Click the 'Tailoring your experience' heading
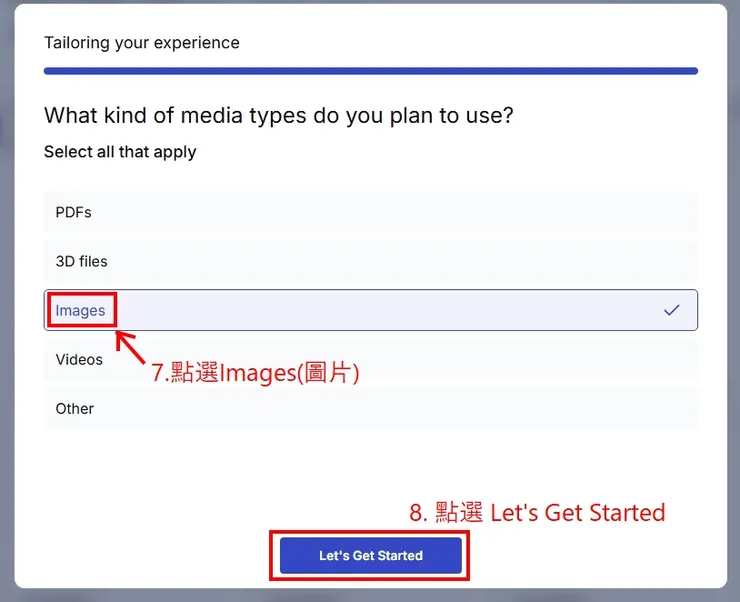This screenshot has width=740, height=602. (x=142, y=43)
